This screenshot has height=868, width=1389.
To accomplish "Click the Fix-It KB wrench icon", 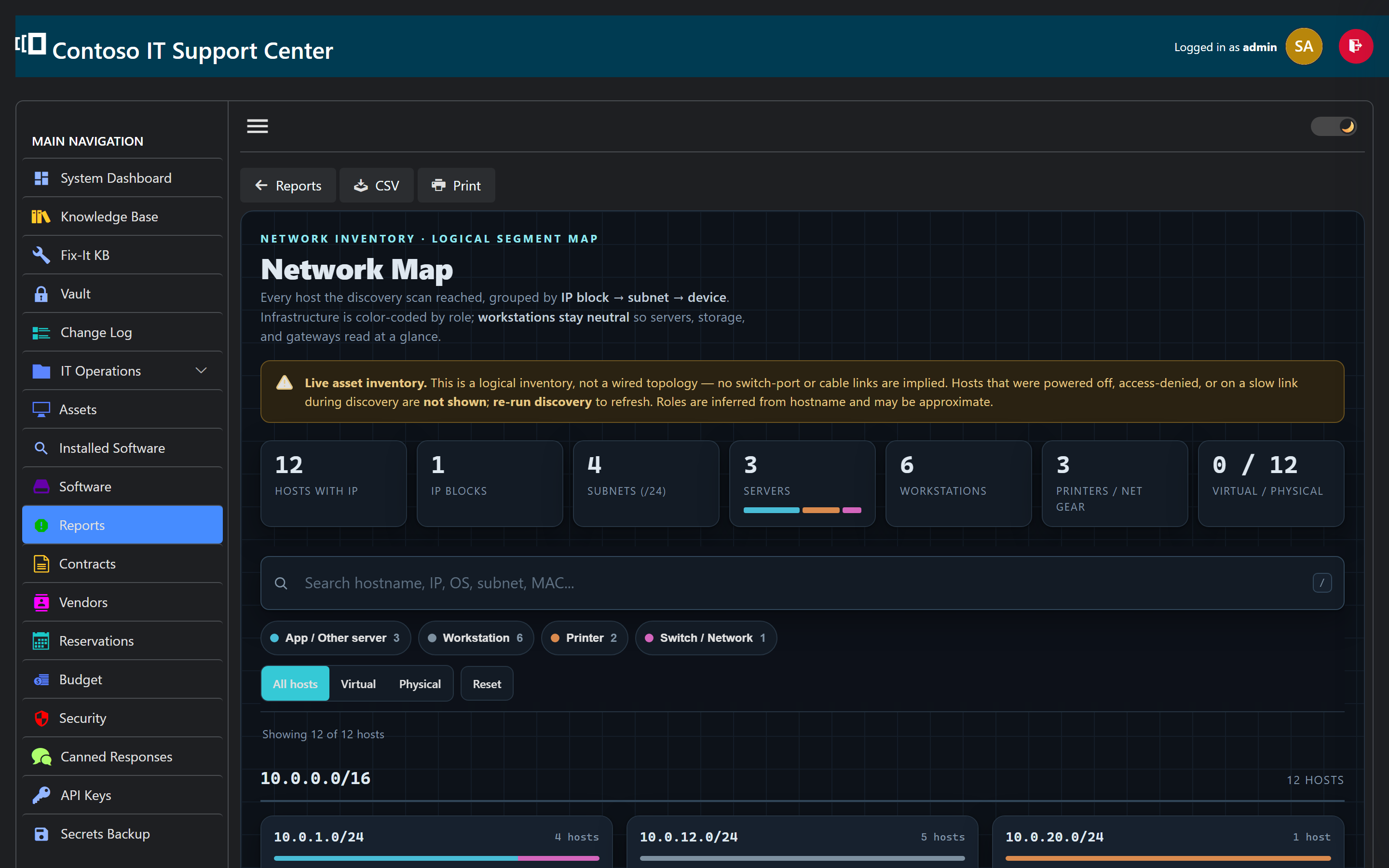I will (x=41, y=256).
